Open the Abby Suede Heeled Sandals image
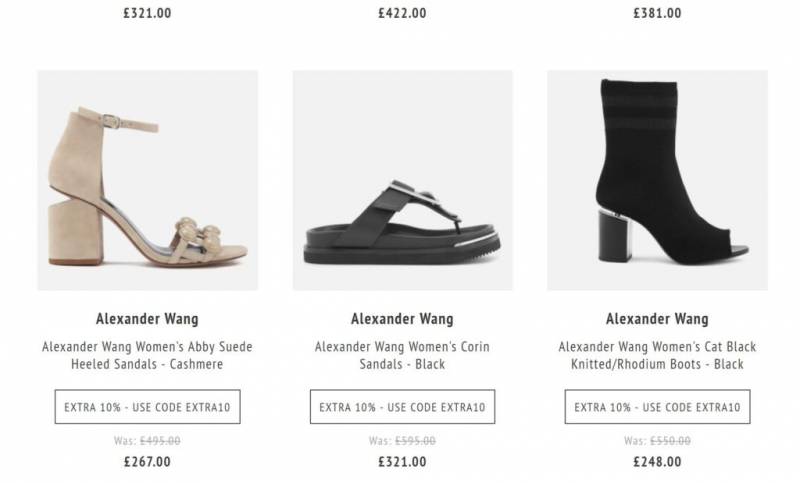The height and width of the screenshot is (483, 800). [147, 180]
